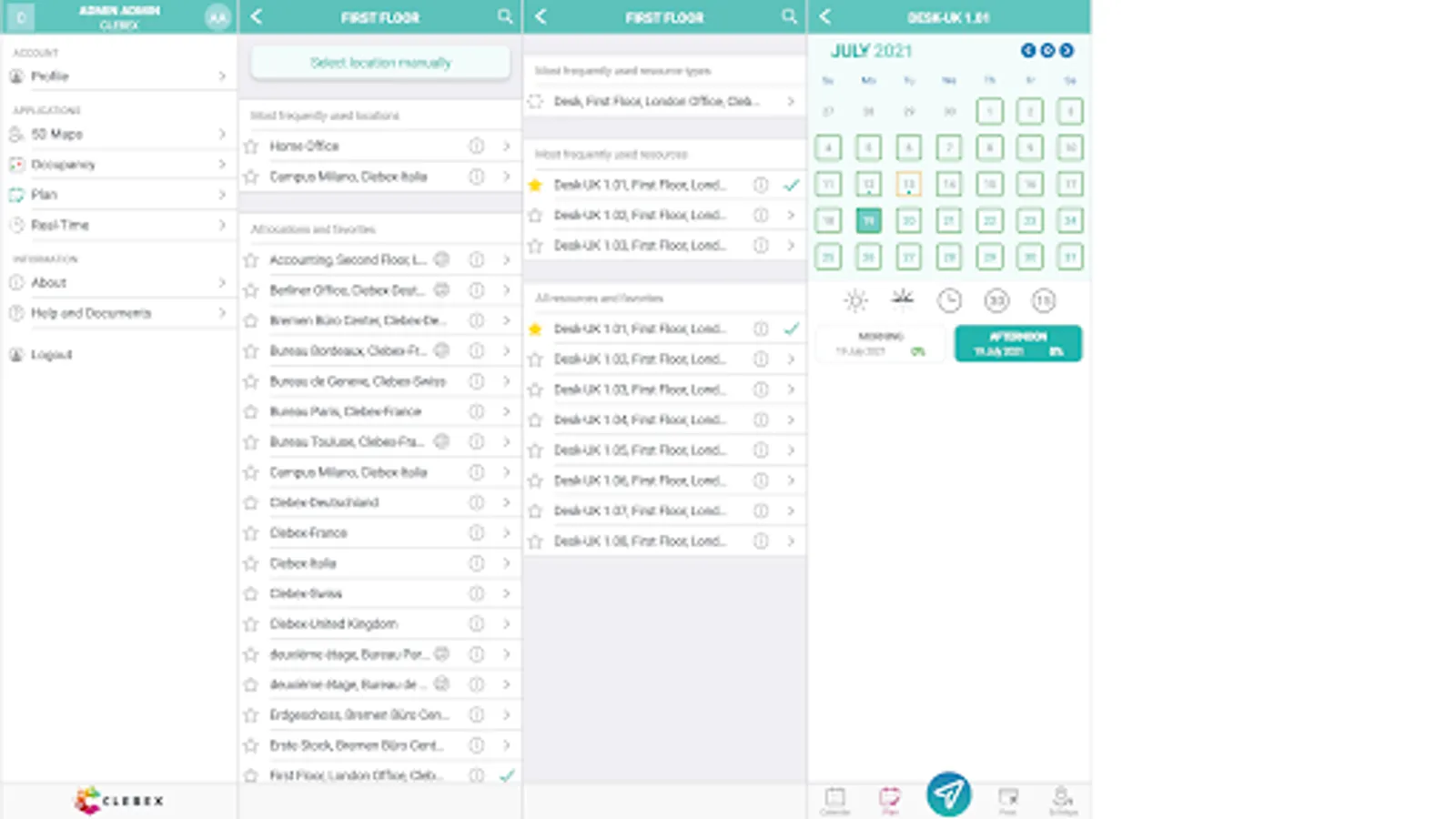Image resolution: width=1456 pixels, height=819 pixels.
Task: Select the morning sun weather icon
Action: (854, 300)
